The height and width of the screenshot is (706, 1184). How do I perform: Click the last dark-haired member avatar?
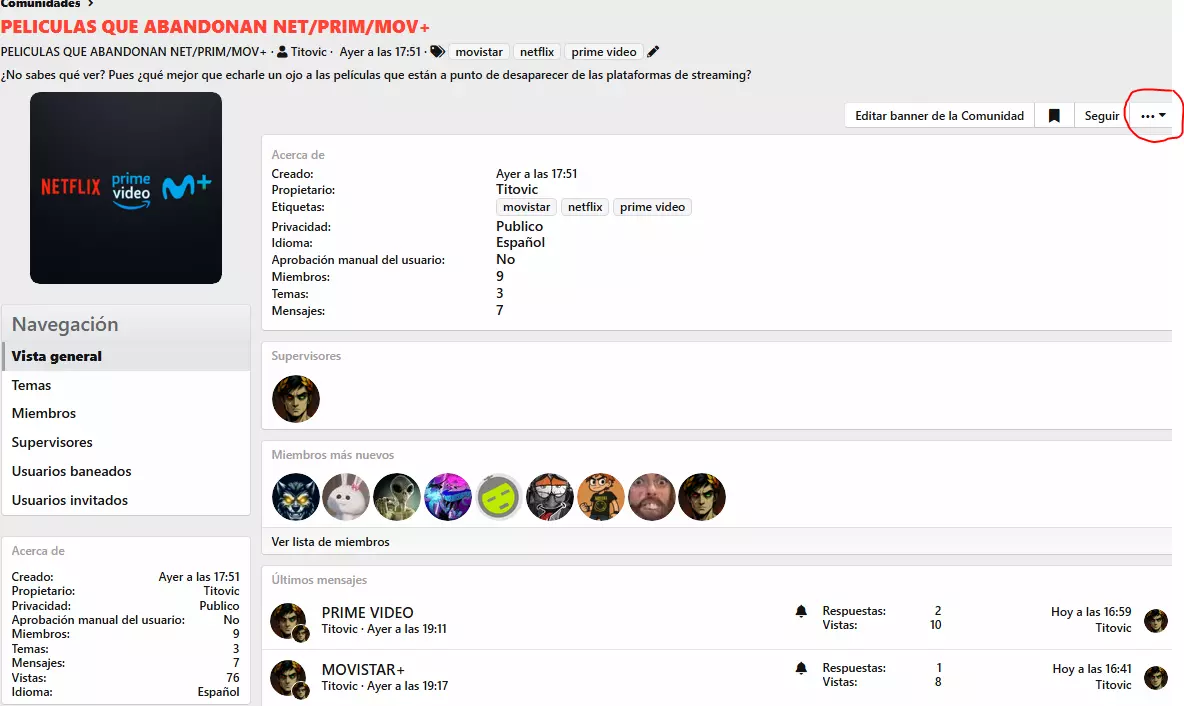tap(702, 497)
